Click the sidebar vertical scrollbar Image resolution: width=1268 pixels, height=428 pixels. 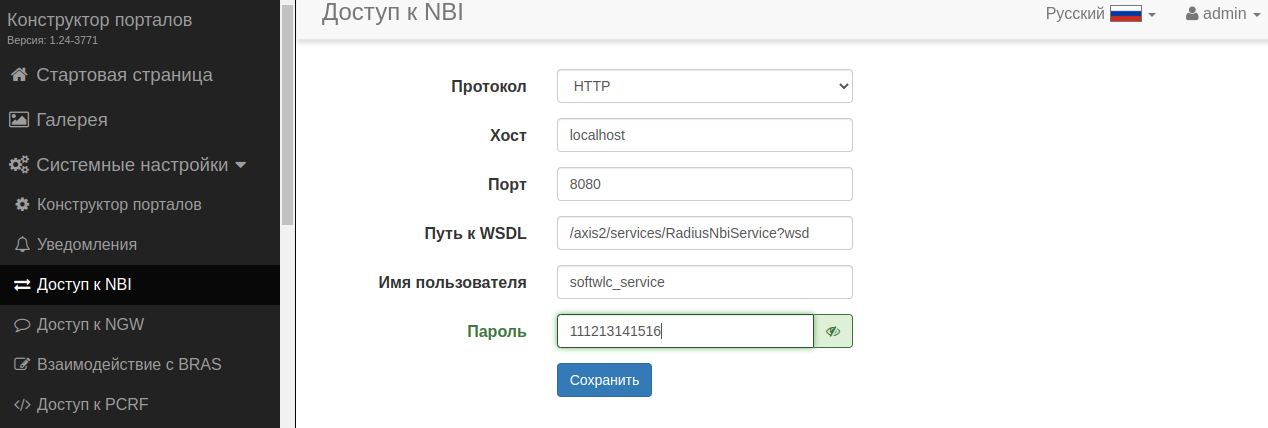(287, 120)
